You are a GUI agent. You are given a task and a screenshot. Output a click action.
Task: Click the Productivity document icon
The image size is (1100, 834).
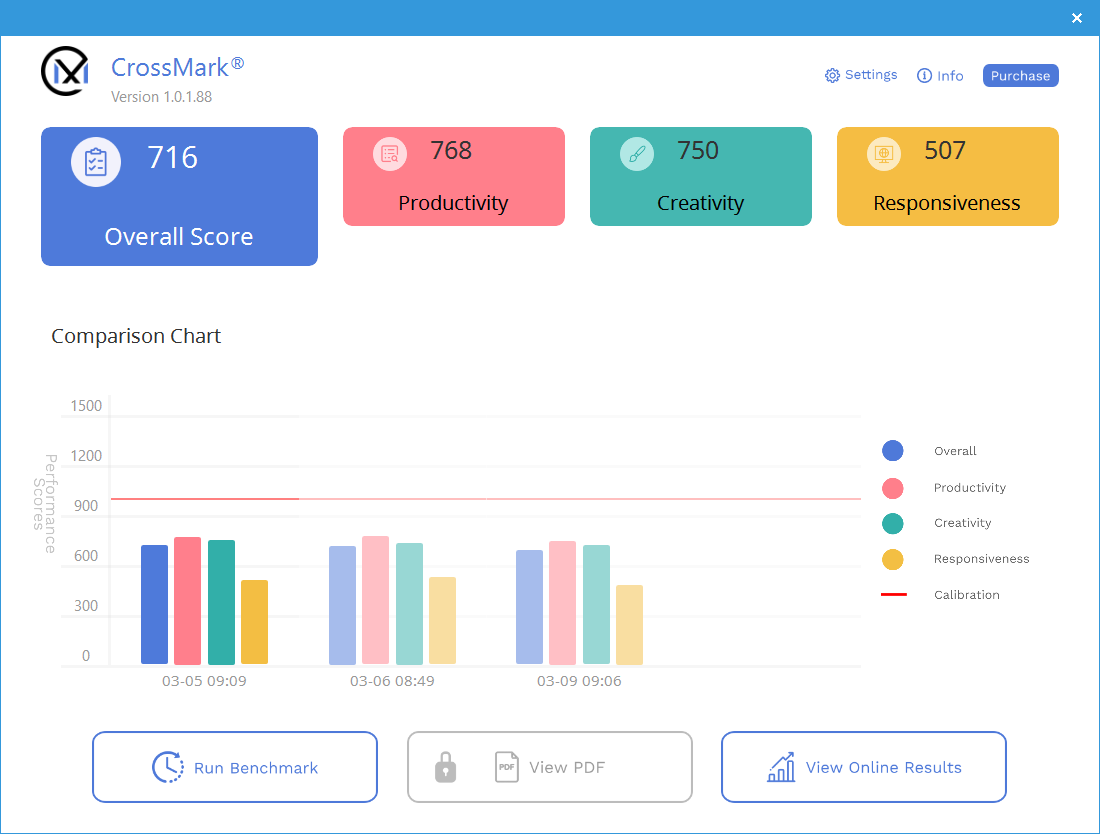point(390,154)
